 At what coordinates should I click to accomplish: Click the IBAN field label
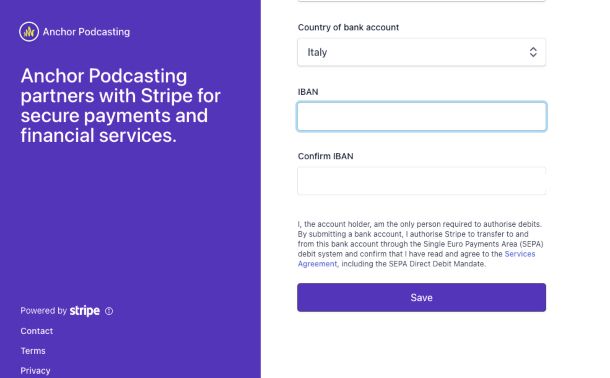[308, 92]
